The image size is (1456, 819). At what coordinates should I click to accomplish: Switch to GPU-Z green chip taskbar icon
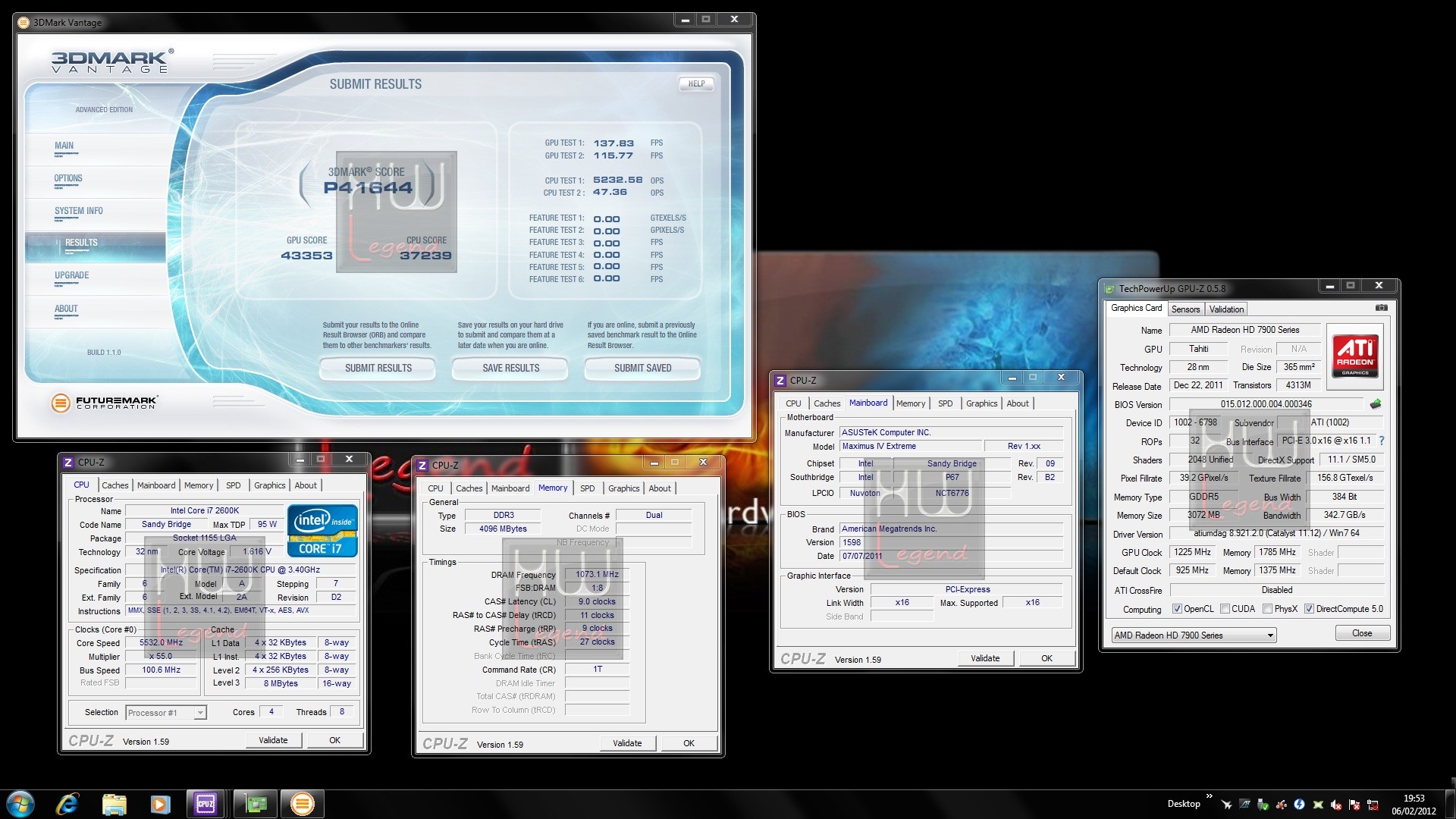tap(256, 803)
